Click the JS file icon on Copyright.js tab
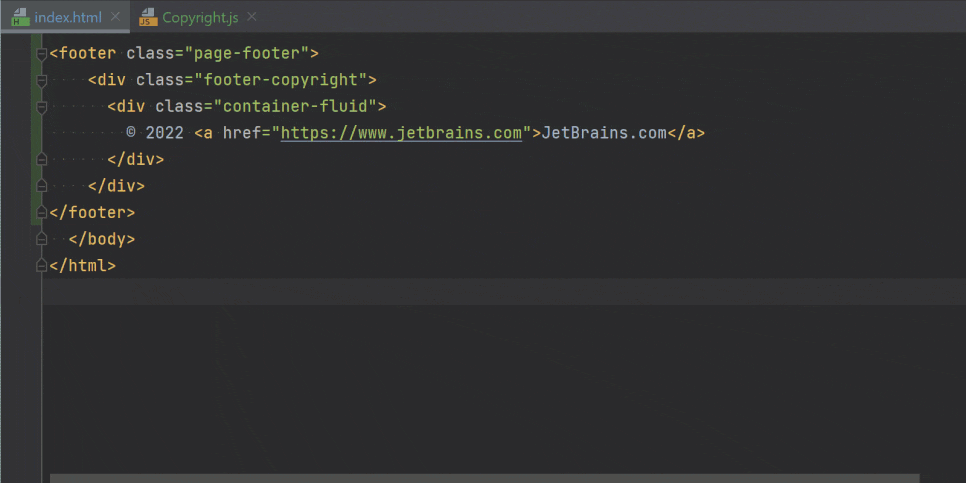The image size is (966, 483). pos(148,17)
